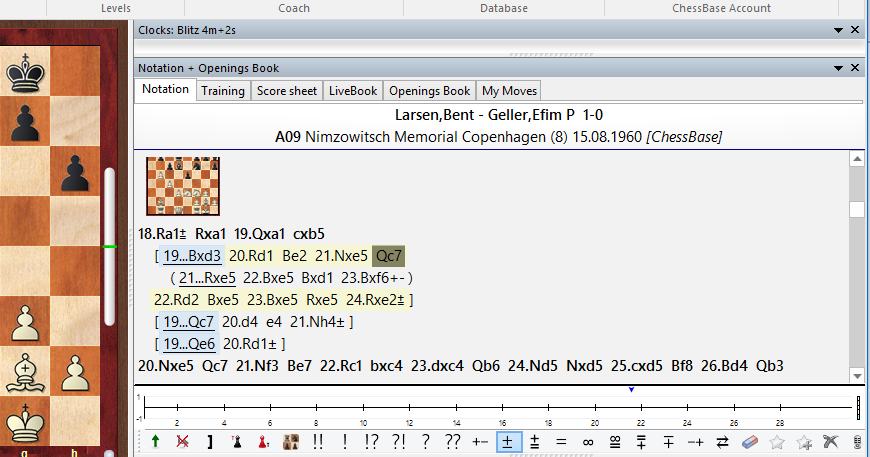Screen dimensions: 870x457
Task: Select the infinity unclear position symbol
Action: click(x=588, y=442)
